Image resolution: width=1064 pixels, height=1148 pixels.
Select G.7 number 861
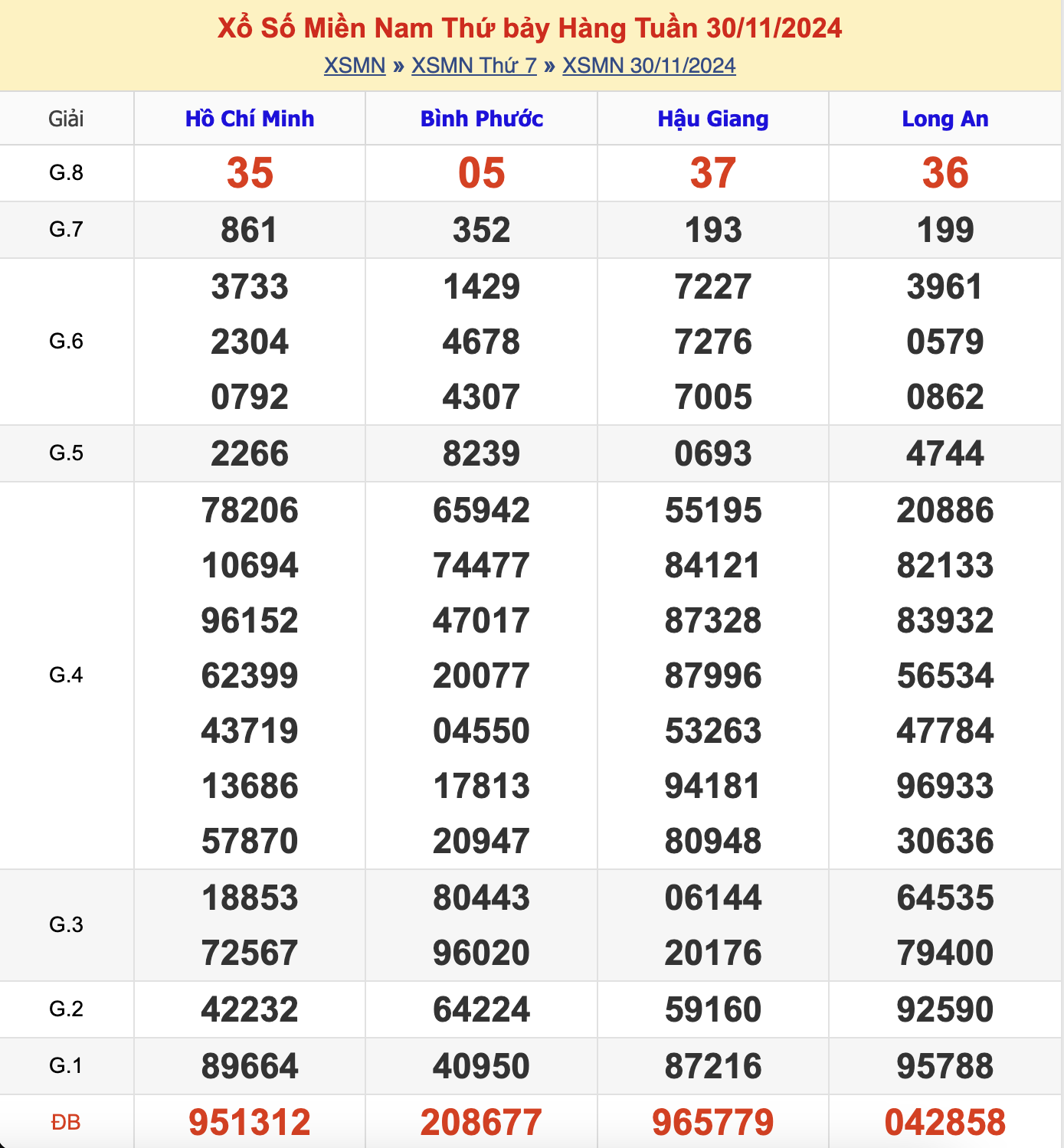250,230
